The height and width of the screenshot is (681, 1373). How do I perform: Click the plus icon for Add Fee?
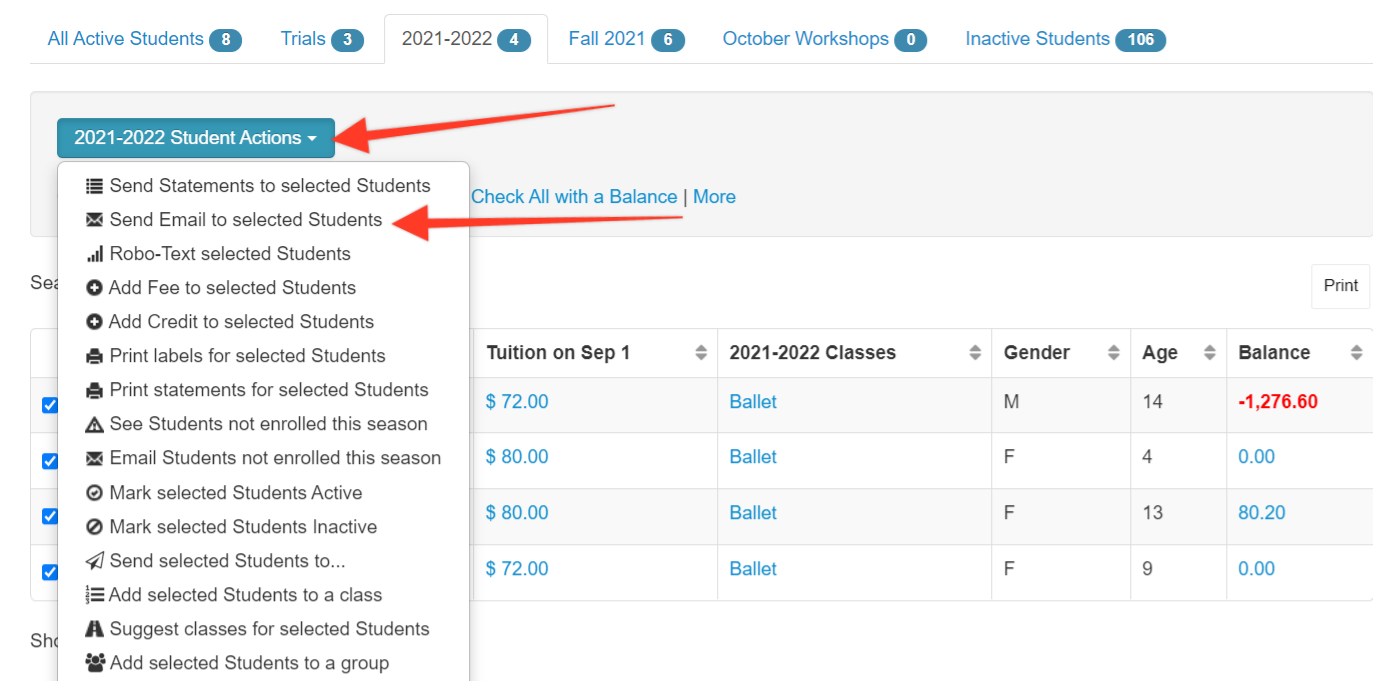click(x=95, y=288)
